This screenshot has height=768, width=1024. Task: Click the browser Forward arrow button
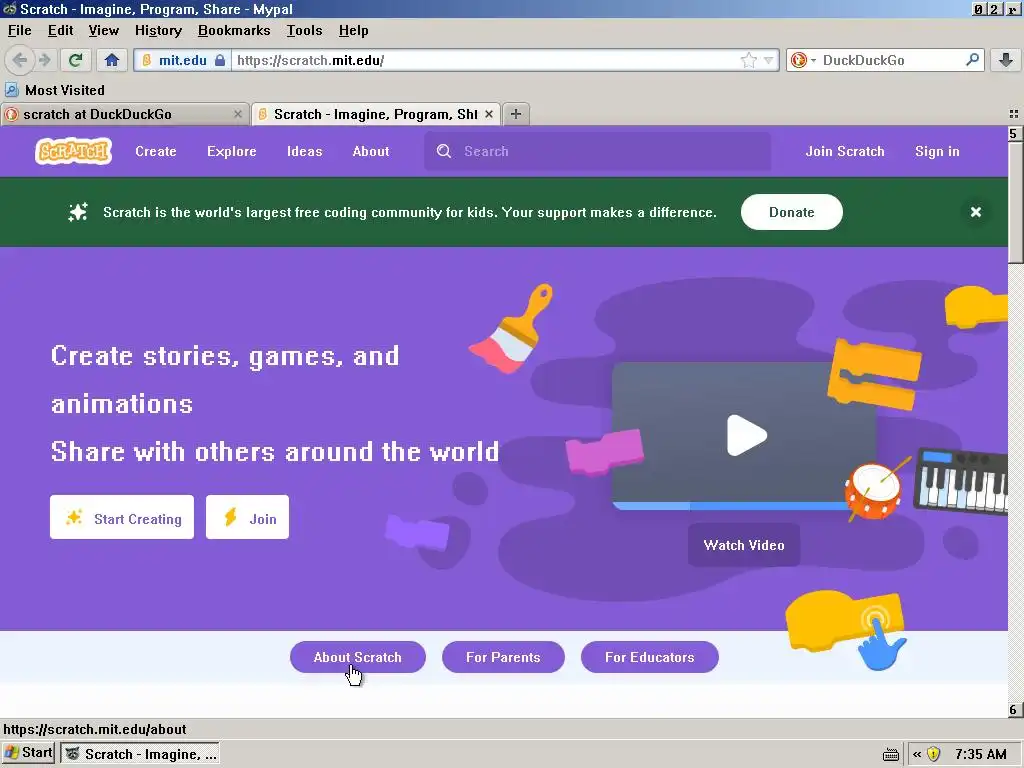(x=44, y=60)
